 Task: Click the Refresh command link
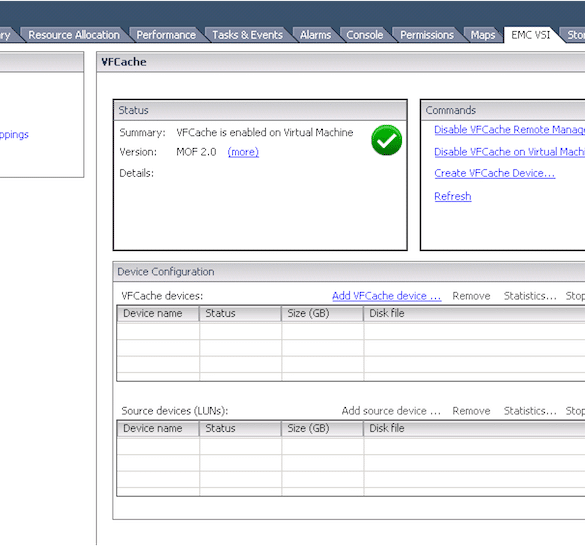453,196
